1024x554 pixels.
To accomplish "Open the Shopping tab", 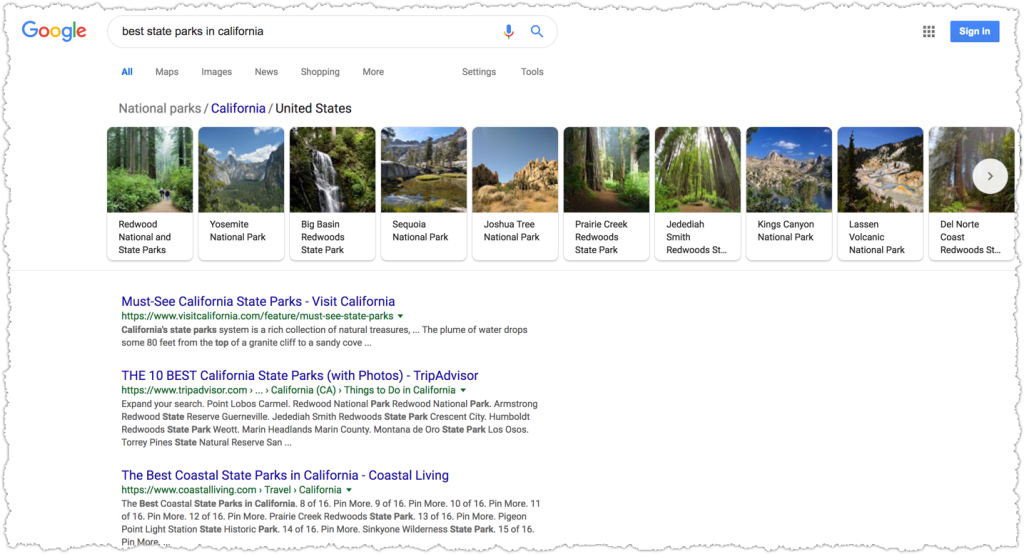I will (x=320, y=72).
